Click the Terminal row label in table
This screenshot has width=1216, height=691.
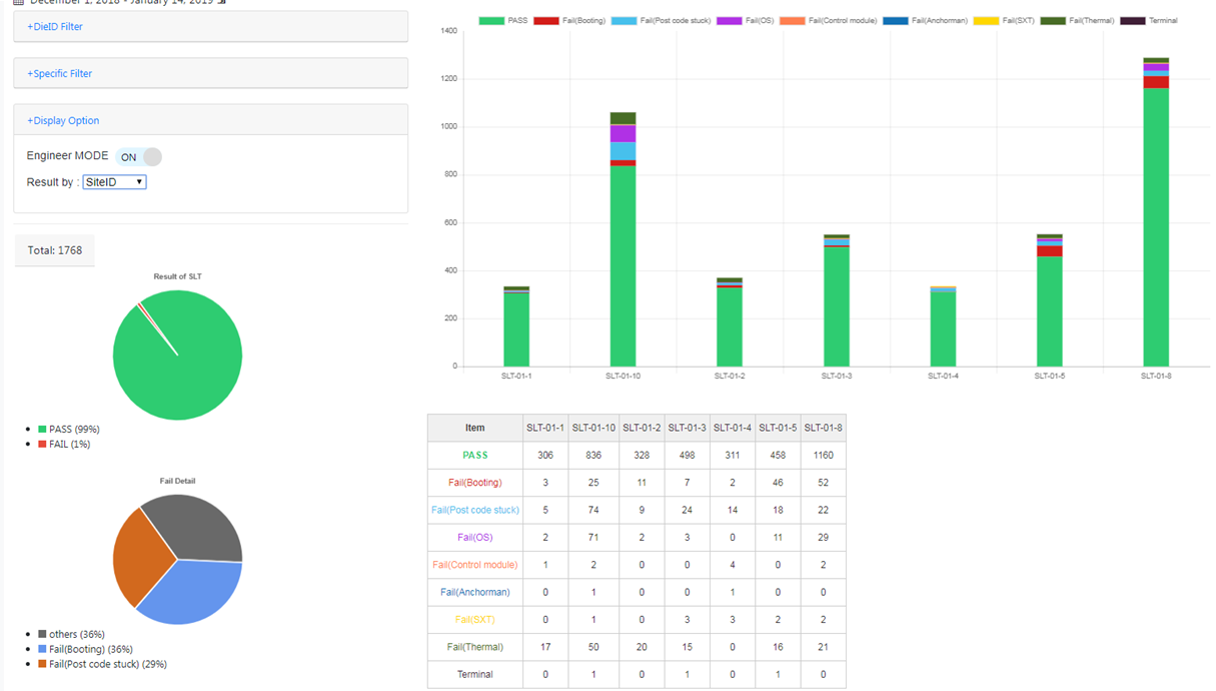(475, 675)
